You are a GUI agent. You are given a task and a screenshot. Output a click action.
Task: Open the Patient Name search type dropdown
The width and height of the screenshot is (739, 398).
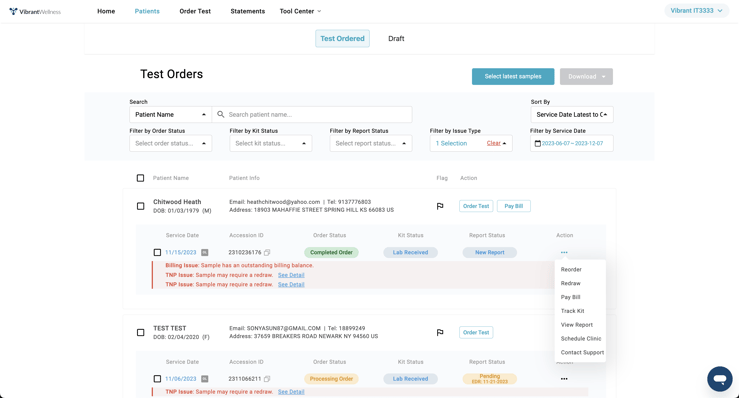[x=171, y=115]
